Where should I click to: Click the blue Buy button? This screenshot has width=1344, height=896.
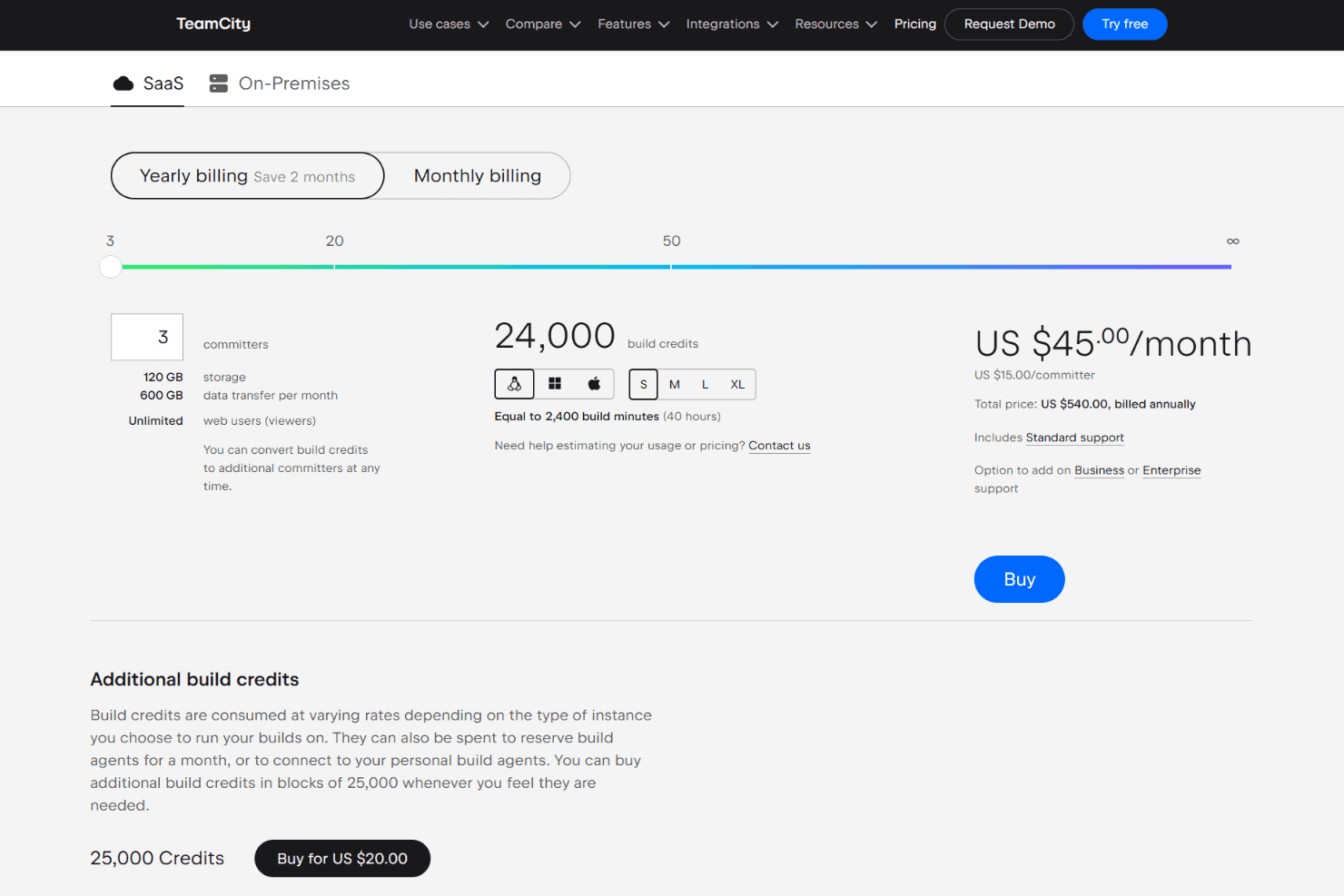(x=1019, y=579)
